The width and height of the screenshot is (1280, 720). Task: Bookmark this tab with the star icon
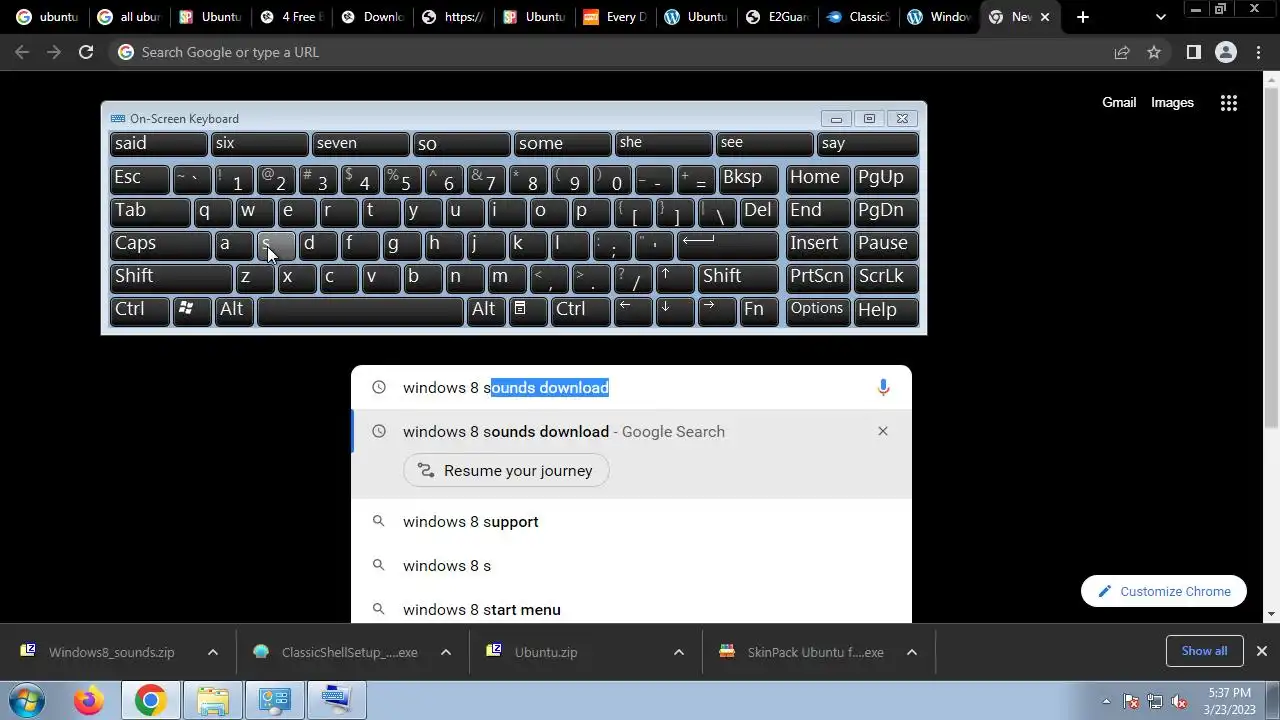(1154, 52)
